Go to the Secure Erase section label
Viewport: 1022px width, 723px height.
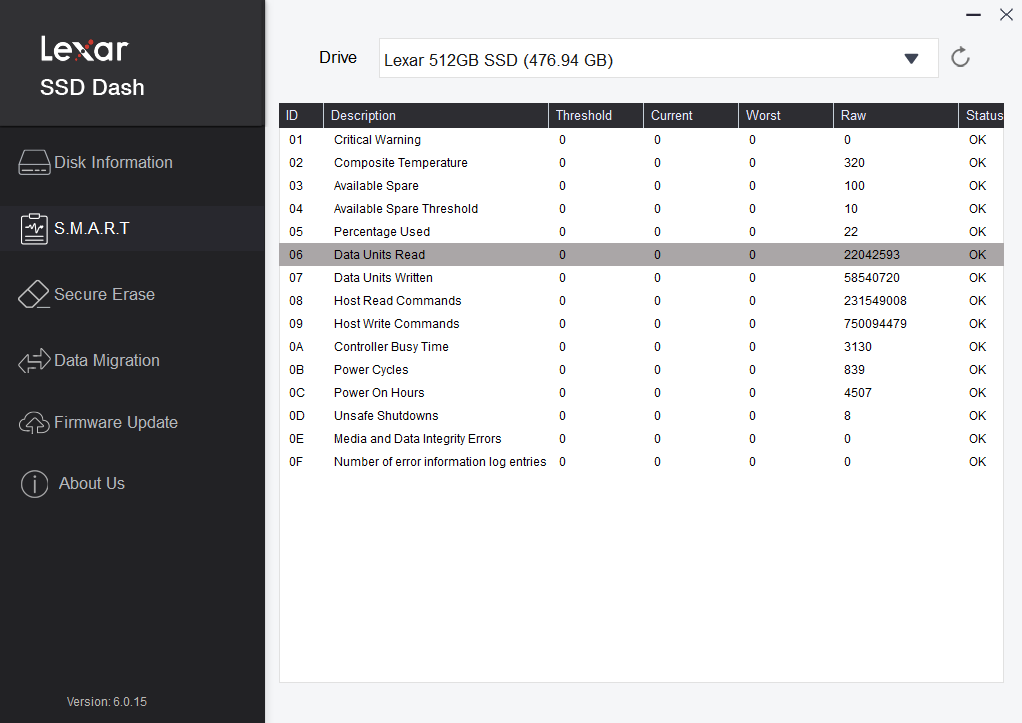pyautogui.click(x=104, y=295)
